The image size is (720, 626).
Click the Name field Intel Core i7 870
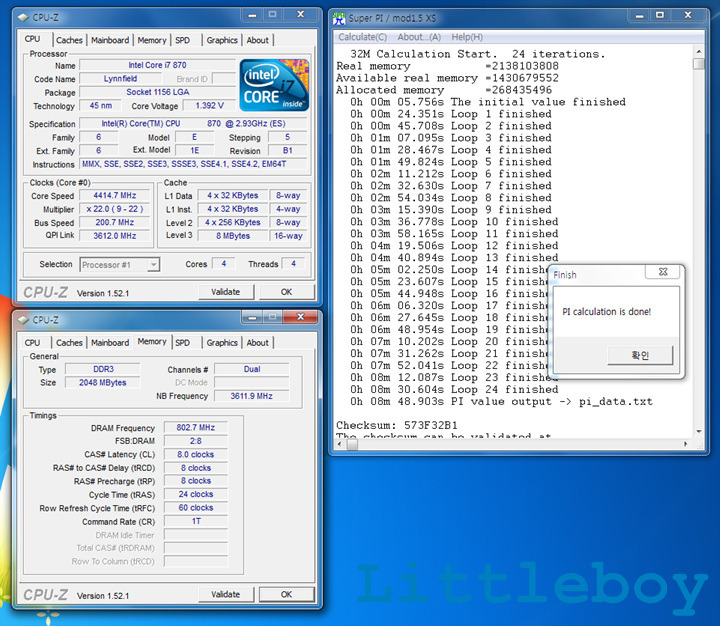(x=157, y=65)
